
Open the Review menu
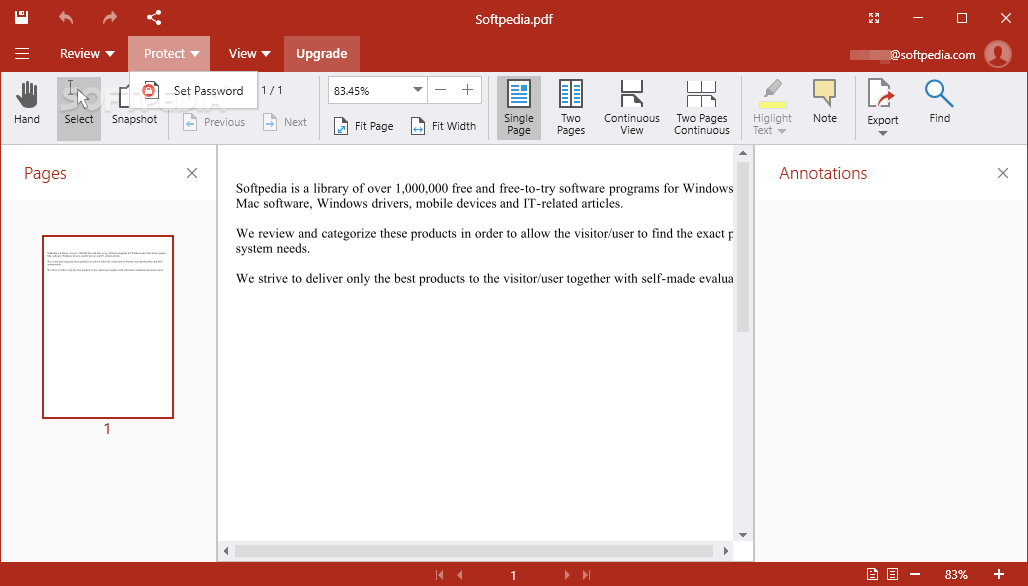tap(87, 54)
